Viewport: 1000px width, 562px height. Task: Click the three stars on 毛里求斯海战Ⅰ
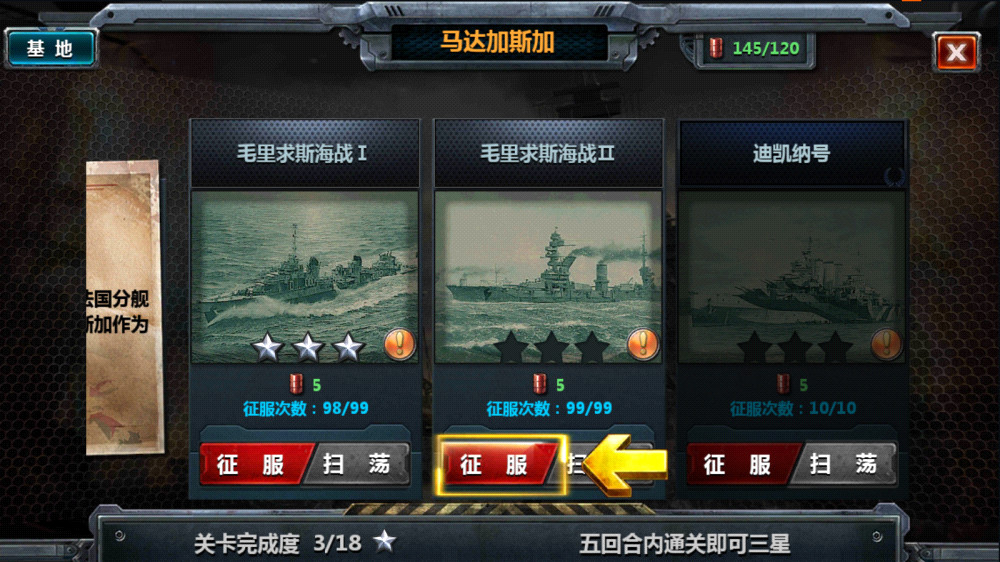click(307, 347)
